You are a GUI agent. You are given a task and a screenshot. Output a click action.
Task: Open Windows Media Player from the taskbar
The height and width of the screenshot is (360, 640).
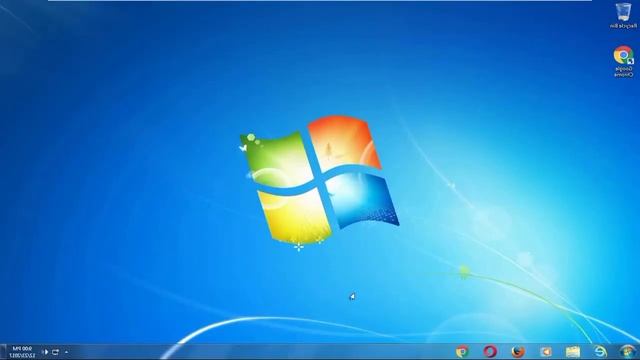click(x=546, y=351)
